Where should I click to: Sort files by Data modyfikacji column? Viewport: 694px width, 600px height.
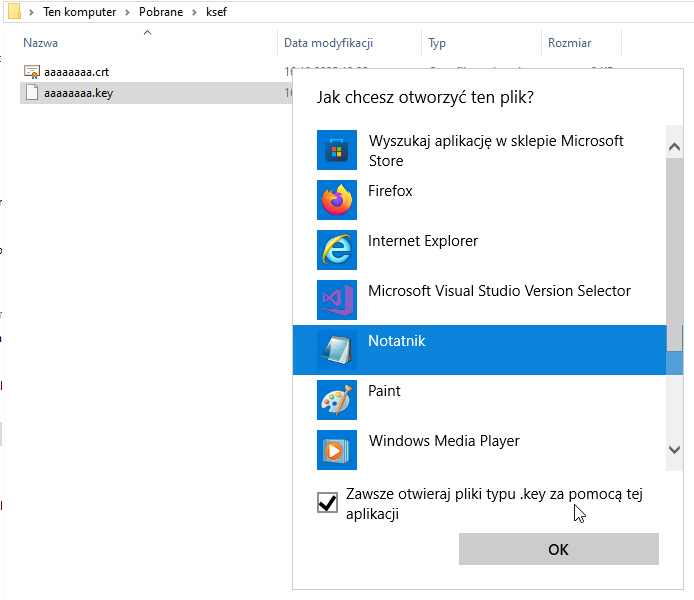(328, 43)
